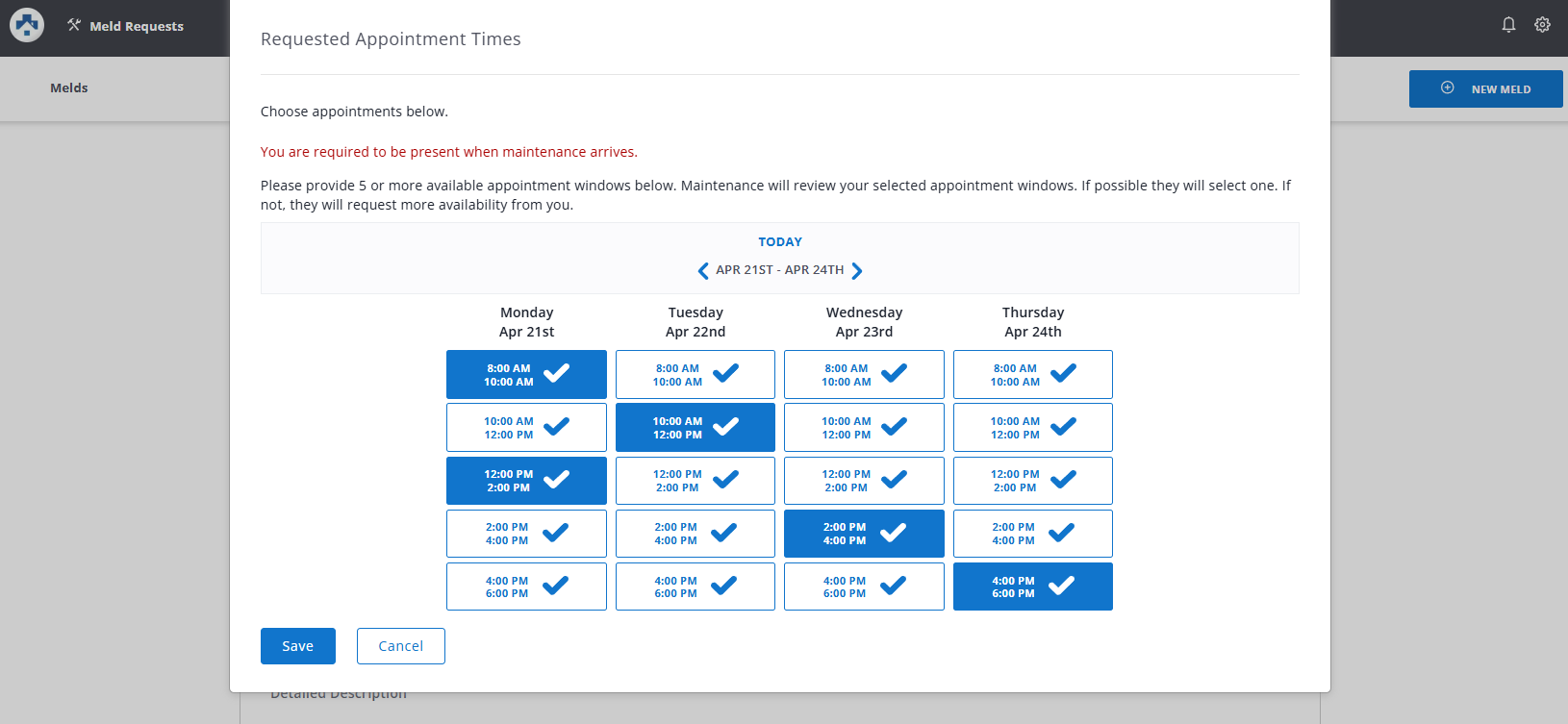Save the requested appointment times

[x=297, y=646]
